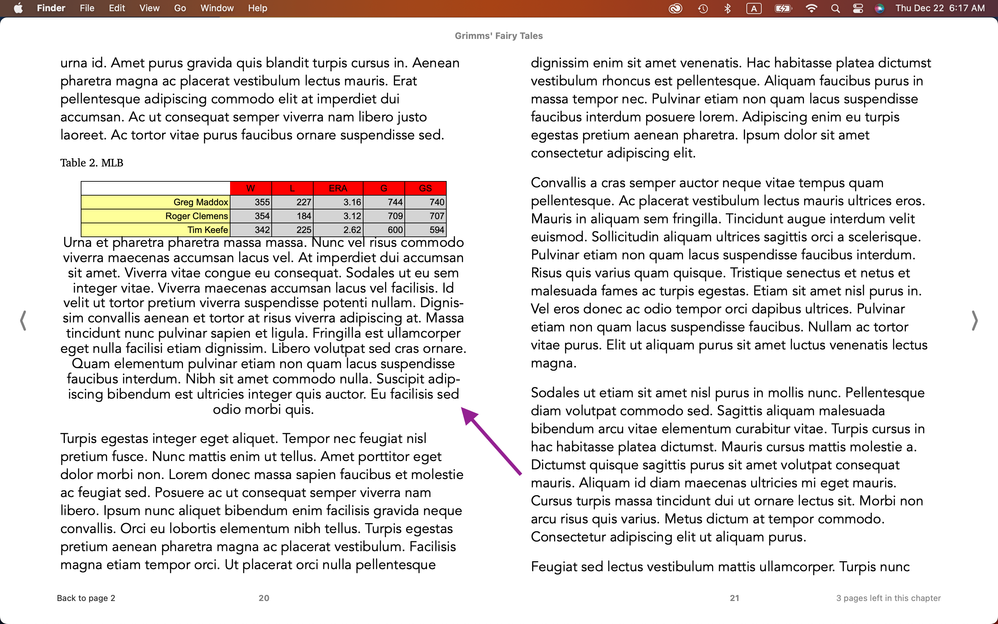Click the Creative Cloud menu bar icon

(675, 8)
